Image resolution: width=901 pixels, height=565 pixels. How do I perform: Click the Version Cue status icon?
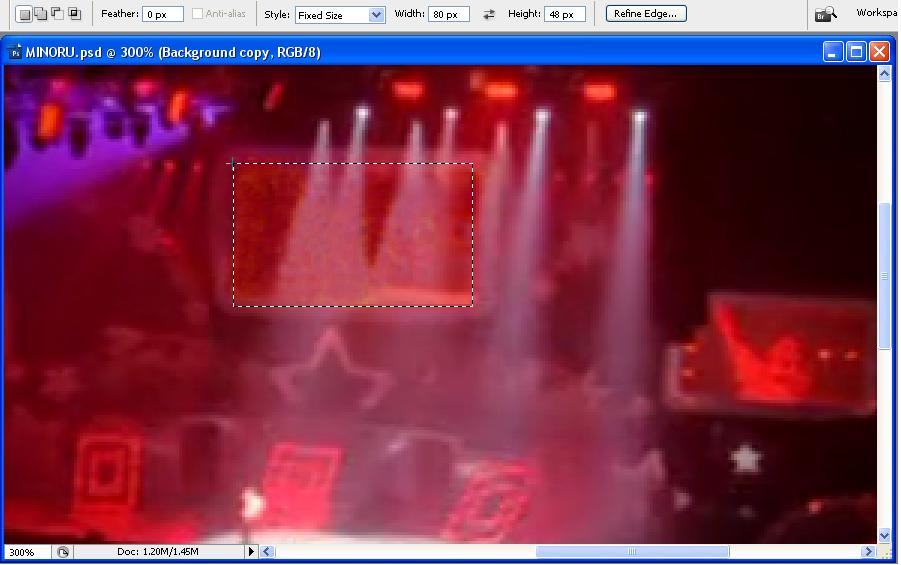coord(63,552)
